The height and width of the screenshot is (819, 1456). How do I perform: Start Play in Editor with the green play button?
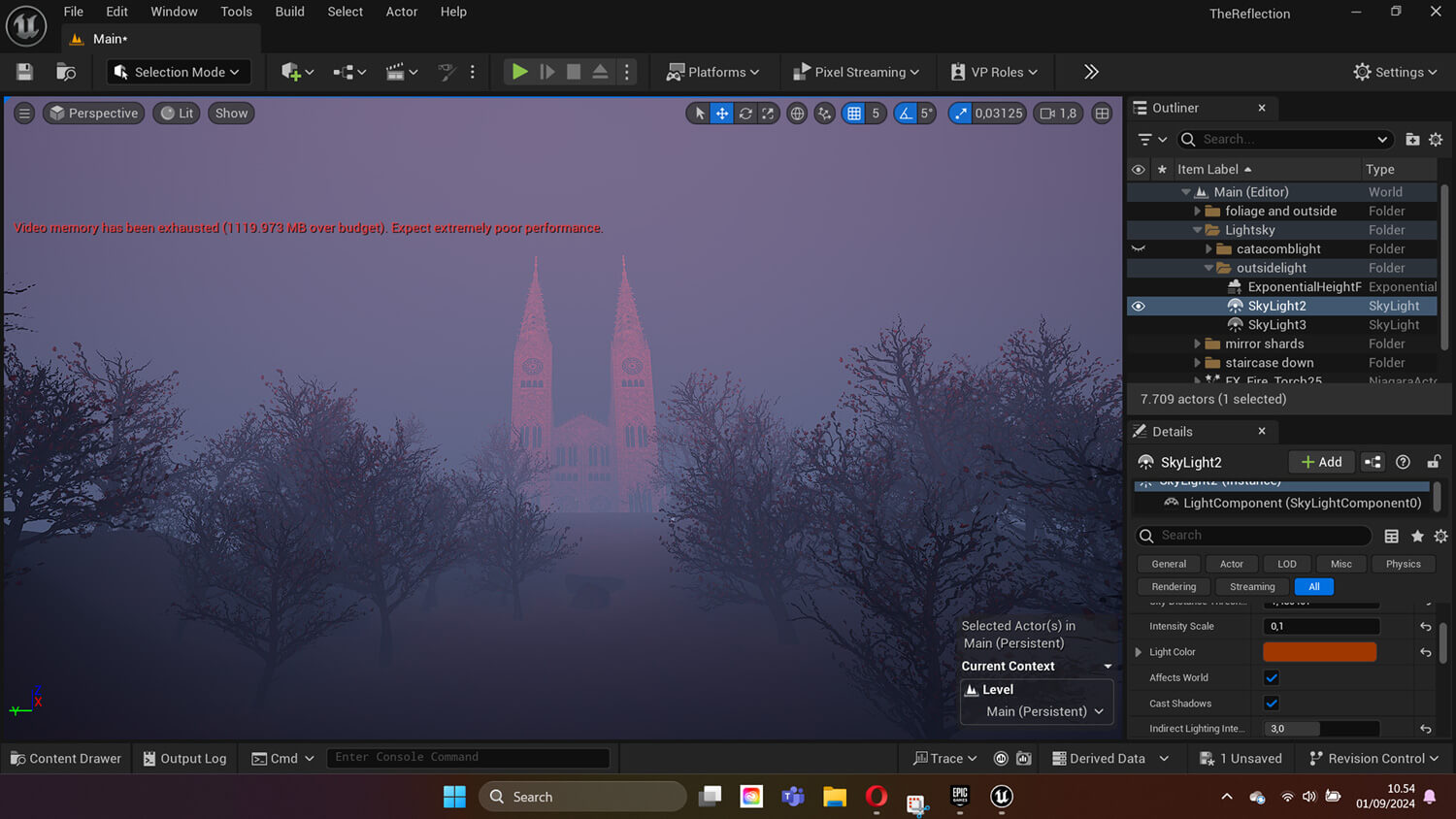tap(520, 72)
